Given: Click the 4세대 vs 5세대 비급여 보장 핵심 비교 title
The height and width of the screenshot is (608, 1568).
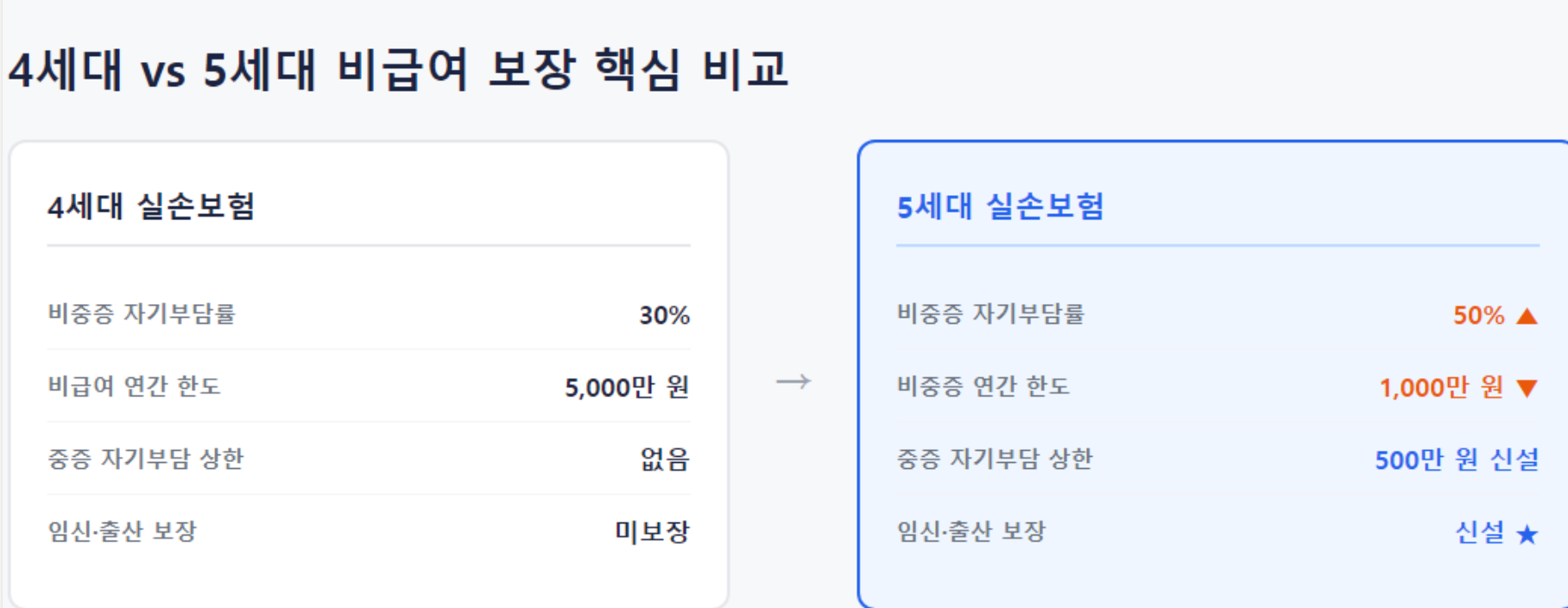Looking at the screenshot, I should click(399, 69).
